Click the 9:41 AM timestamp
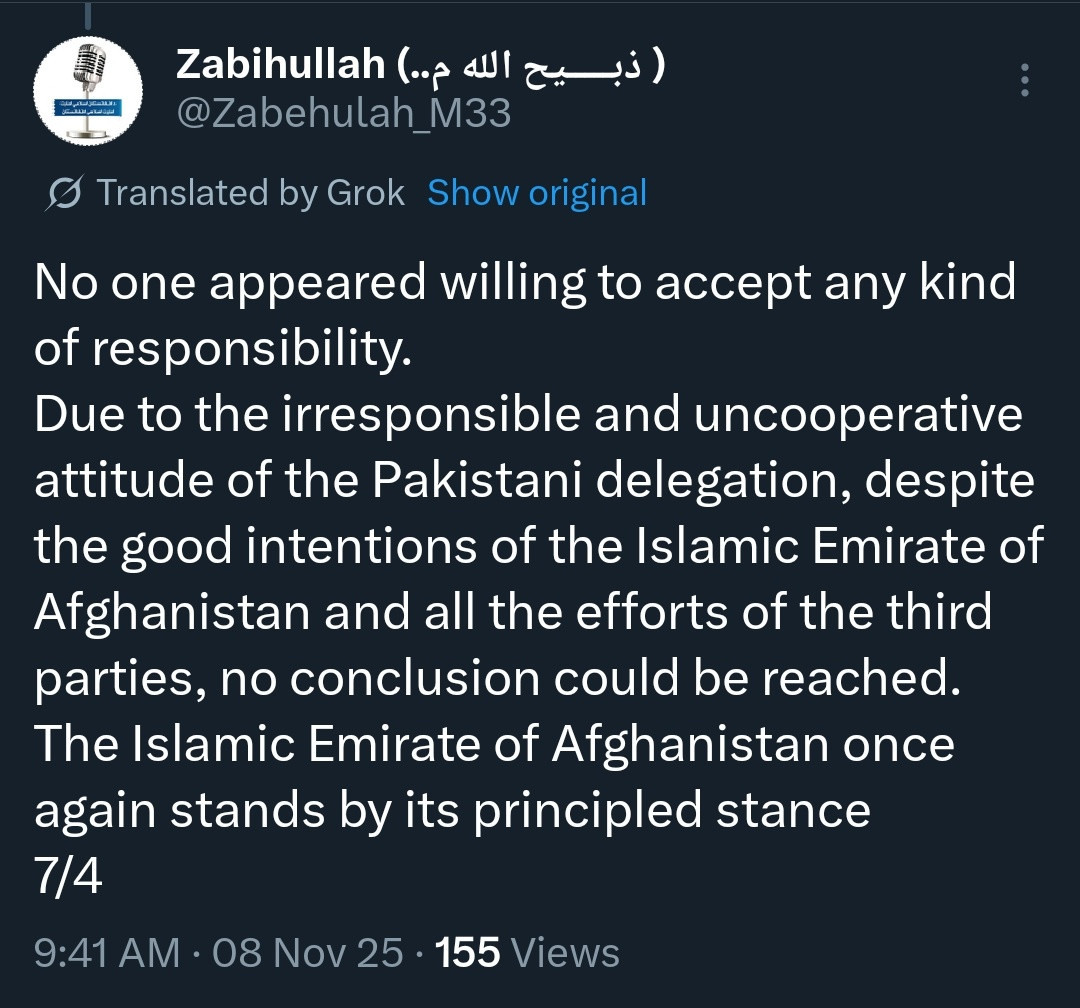This screenshot has height=1008, width=1080. (107, 953)
